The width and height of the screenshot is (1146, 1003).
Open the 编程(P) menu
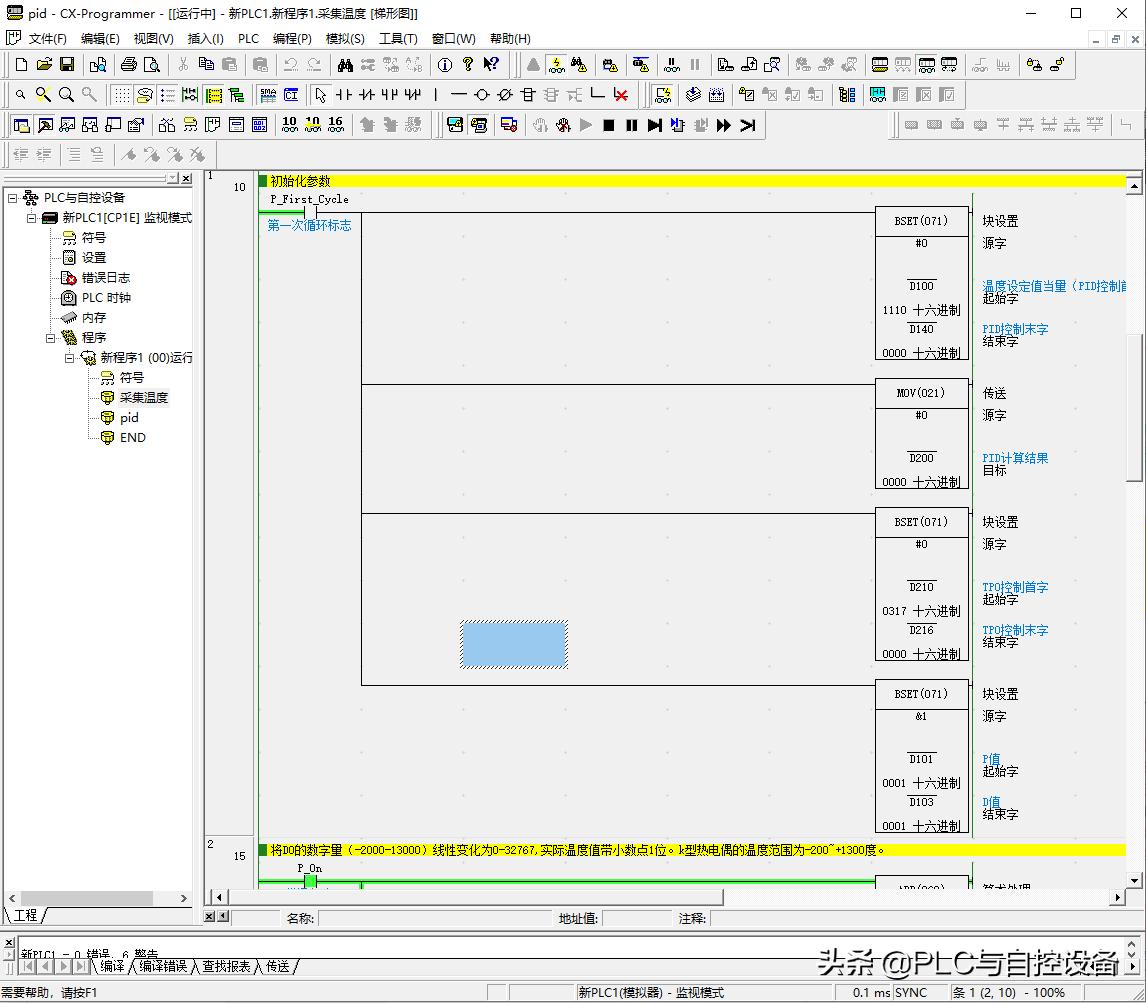[292, 38]
